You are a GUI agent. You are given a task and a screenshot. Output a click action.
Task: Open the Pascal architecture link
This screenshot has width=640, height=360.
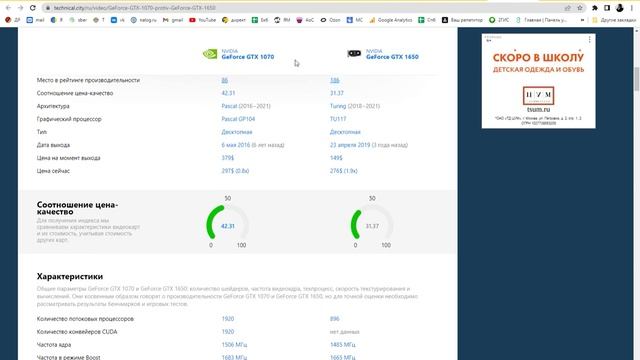coord(229,106)
